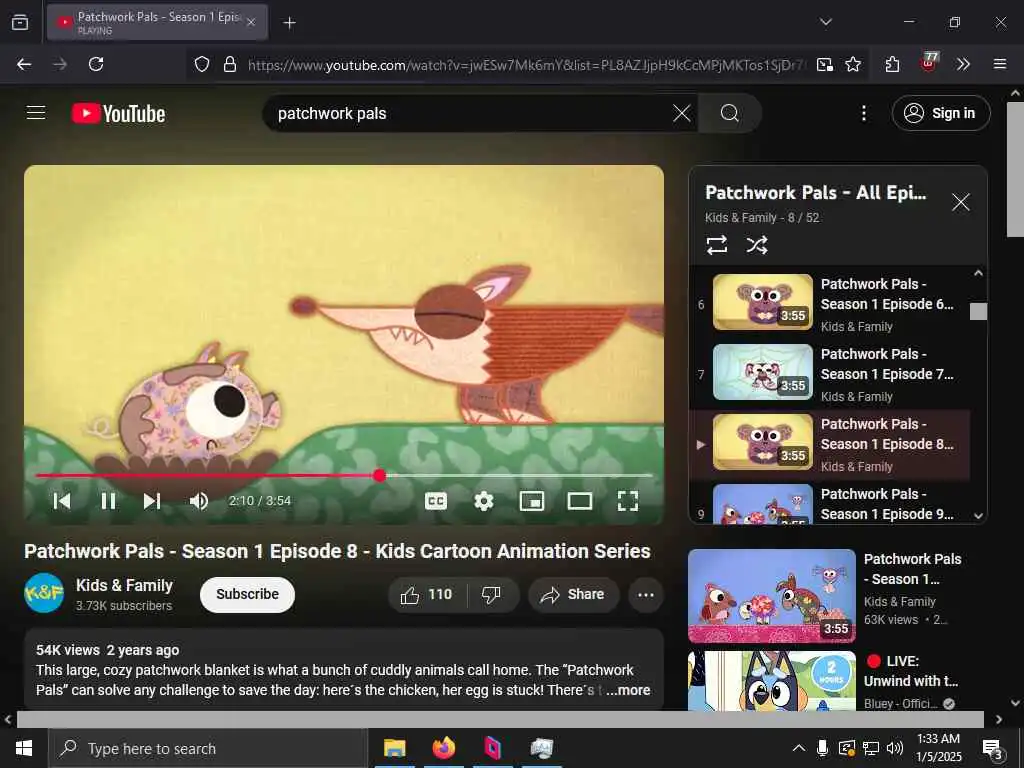Expand description with ...more

(x=628, y=690)
